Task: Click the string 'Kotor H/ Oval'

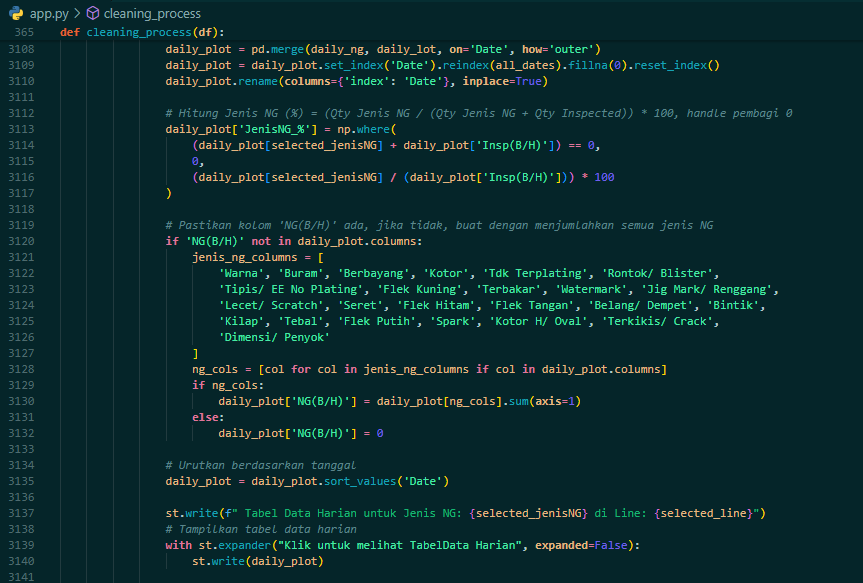Action: click(538, 321)
